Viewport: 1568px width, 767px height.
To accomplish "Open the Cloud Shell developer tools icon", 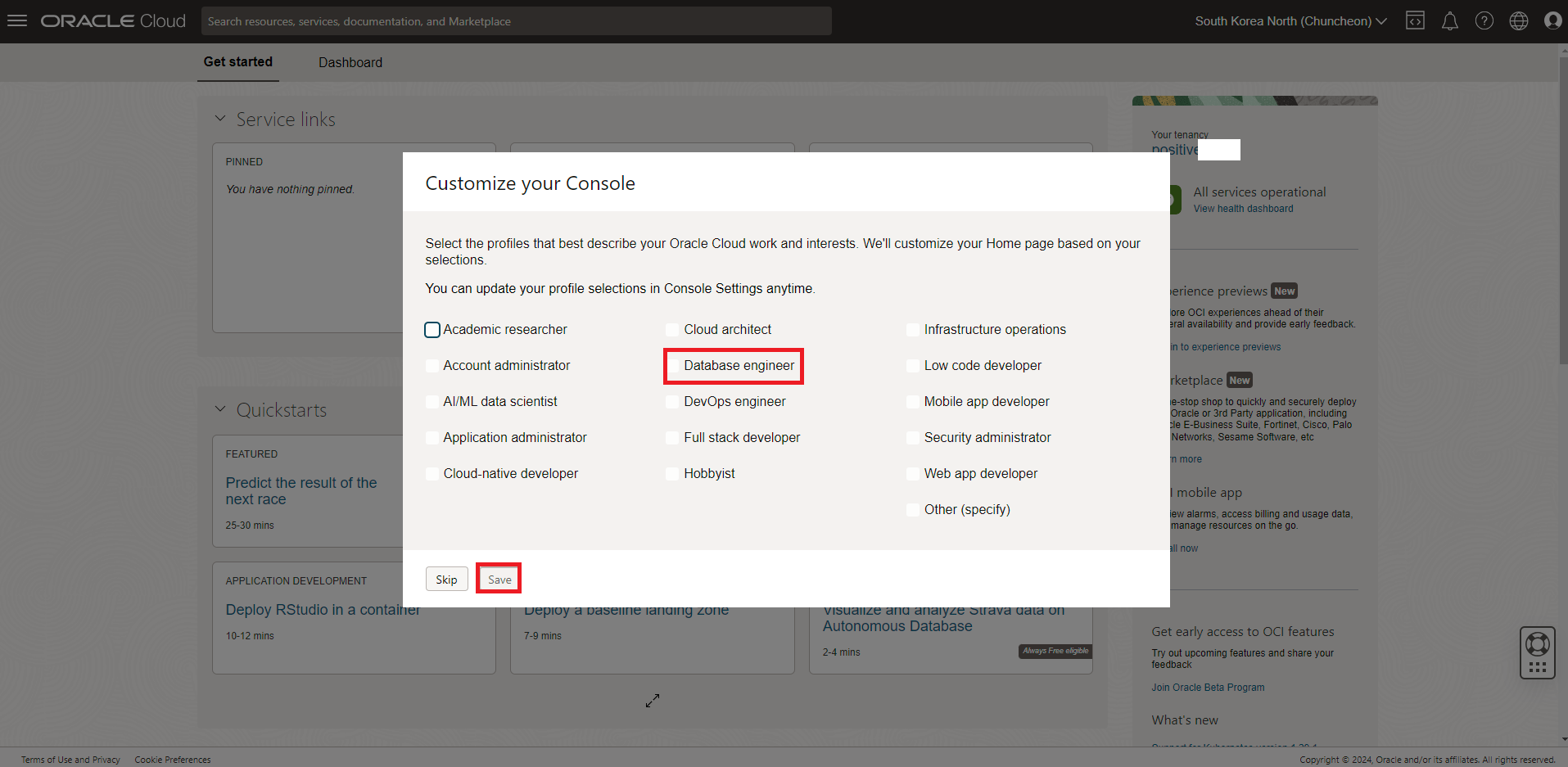I will coord(1415,21).
